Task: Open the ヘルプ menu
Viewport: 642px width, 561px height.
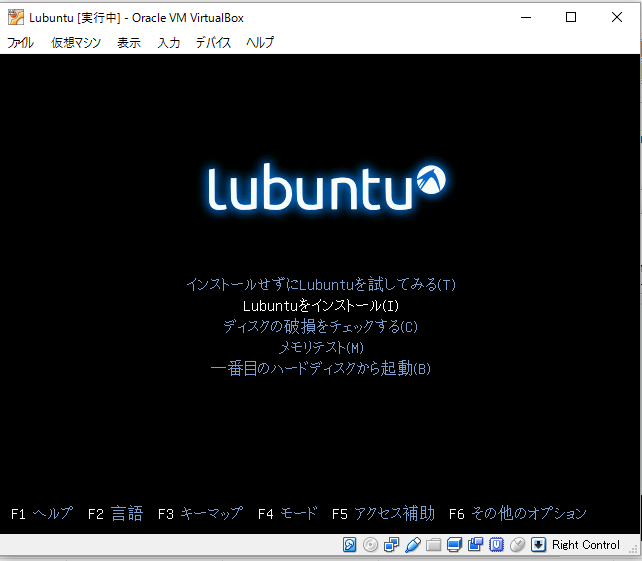Action: pos(260,42)
